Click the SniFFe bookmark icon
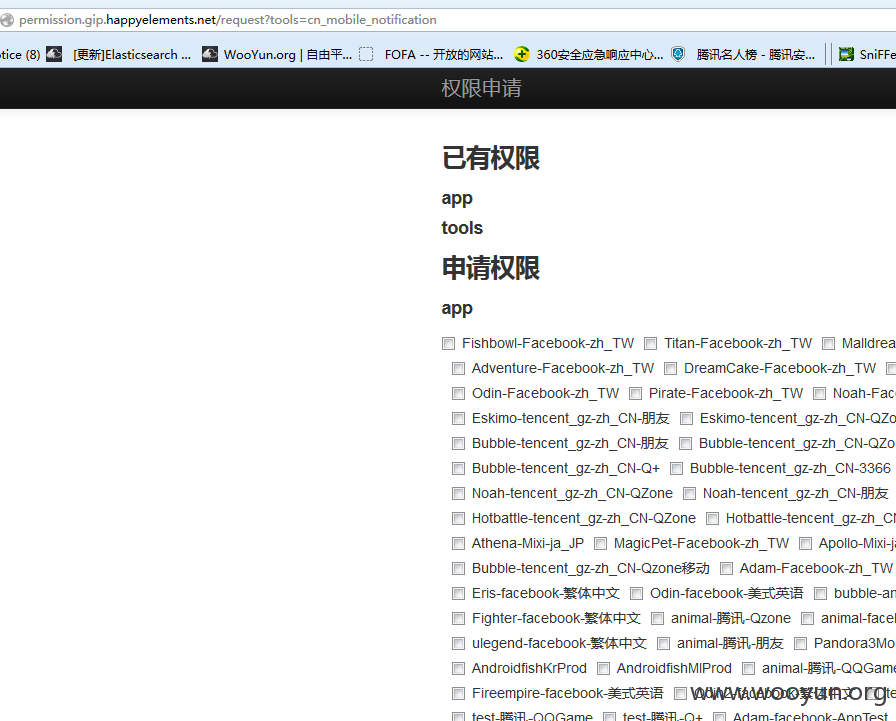This screenshot has width=896, height=721. [x=846, y=54]
